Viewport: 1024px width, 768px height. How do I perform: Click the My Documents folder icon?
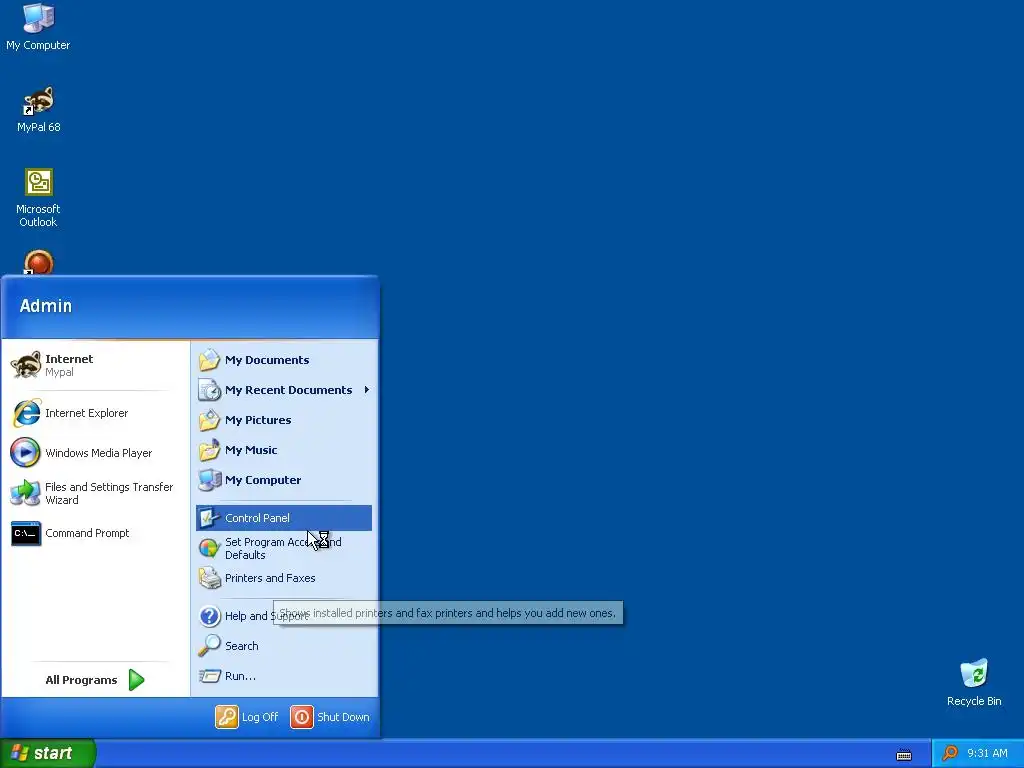click(x=210, y=360)
